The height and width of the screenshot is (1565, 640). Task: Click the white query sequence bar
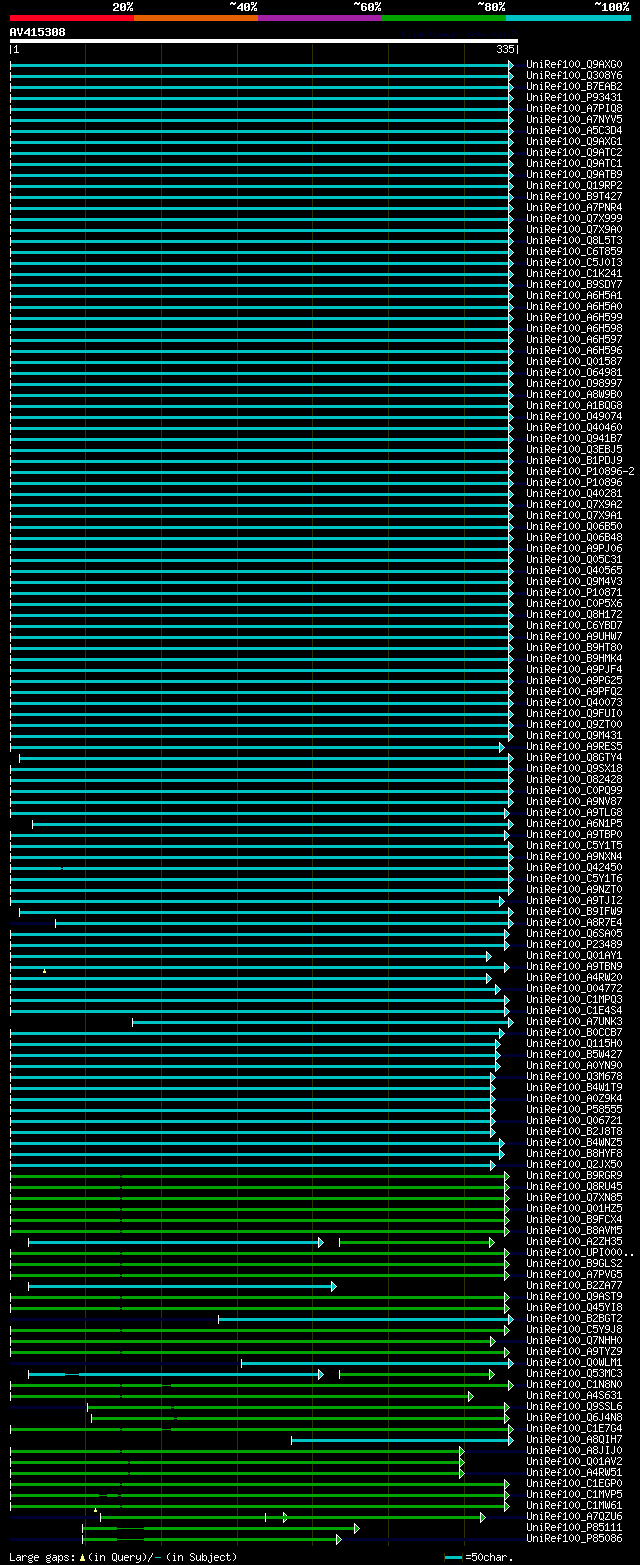click(x=264, y=41)
